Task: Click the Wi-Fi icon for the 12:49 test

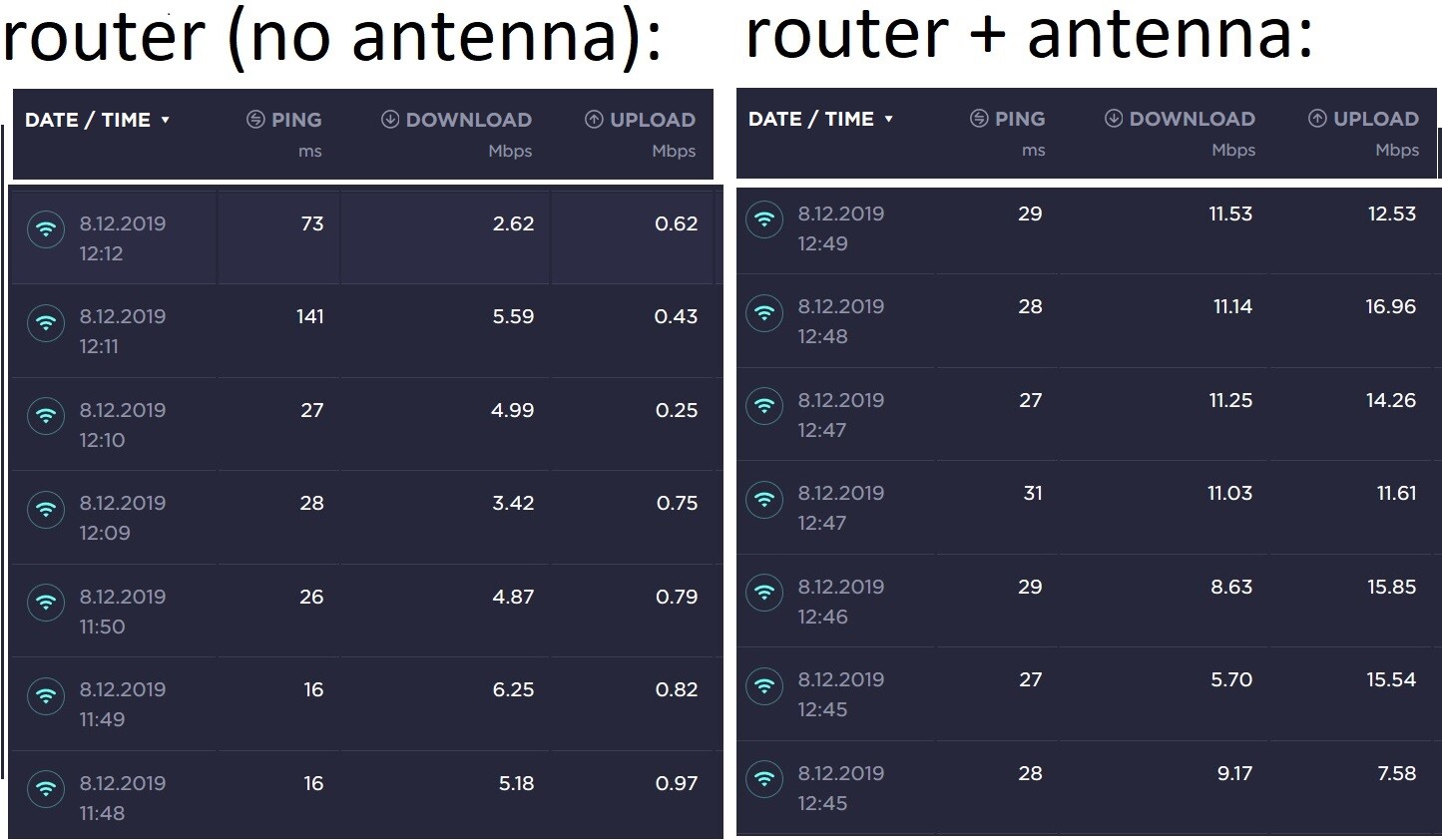Action: pyautogui.click(x=764, y=220)
